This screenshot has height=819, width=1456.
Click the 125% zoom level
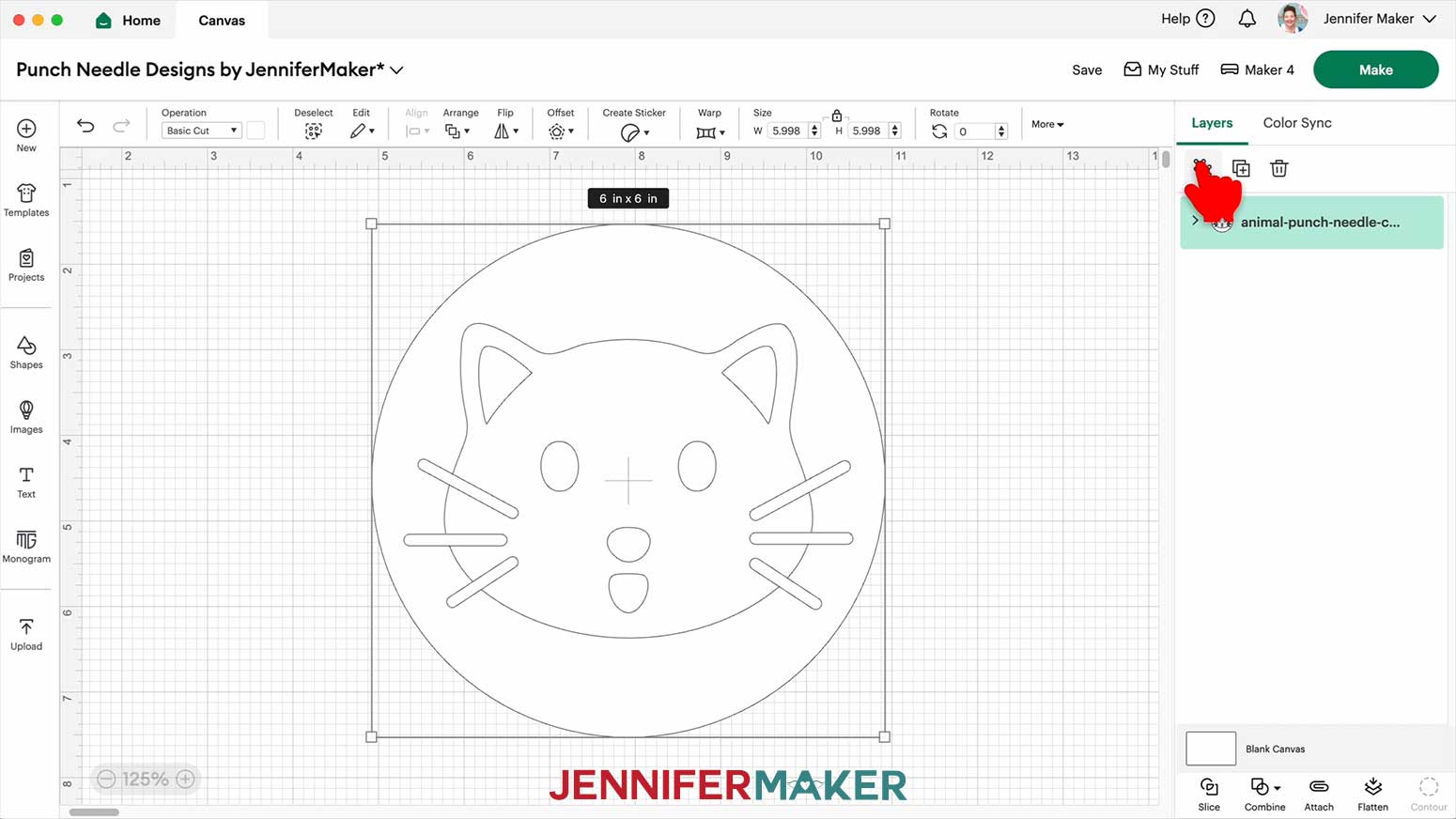pos(146,779)
